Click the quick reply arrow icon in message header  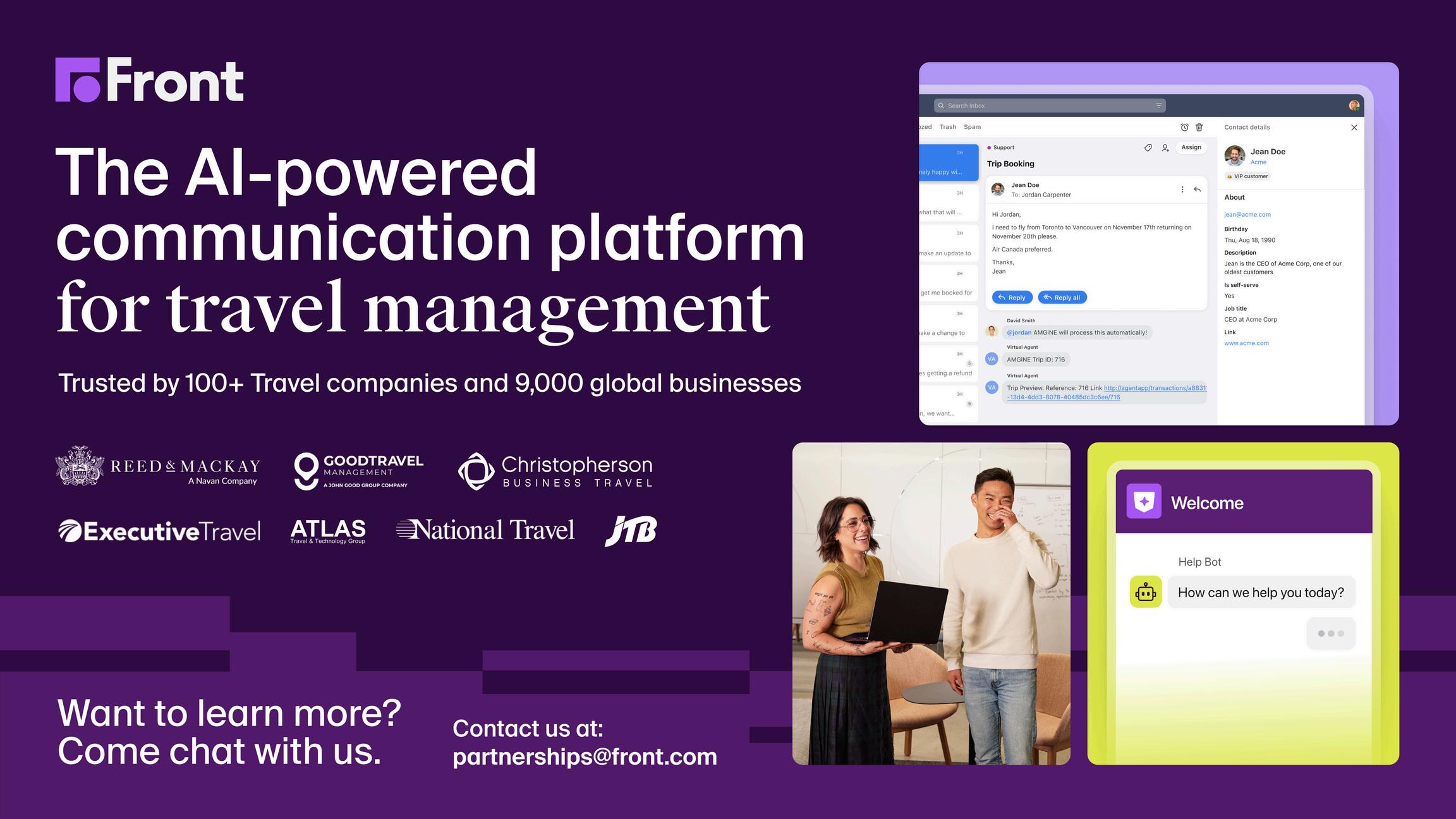pos(1197,190)
